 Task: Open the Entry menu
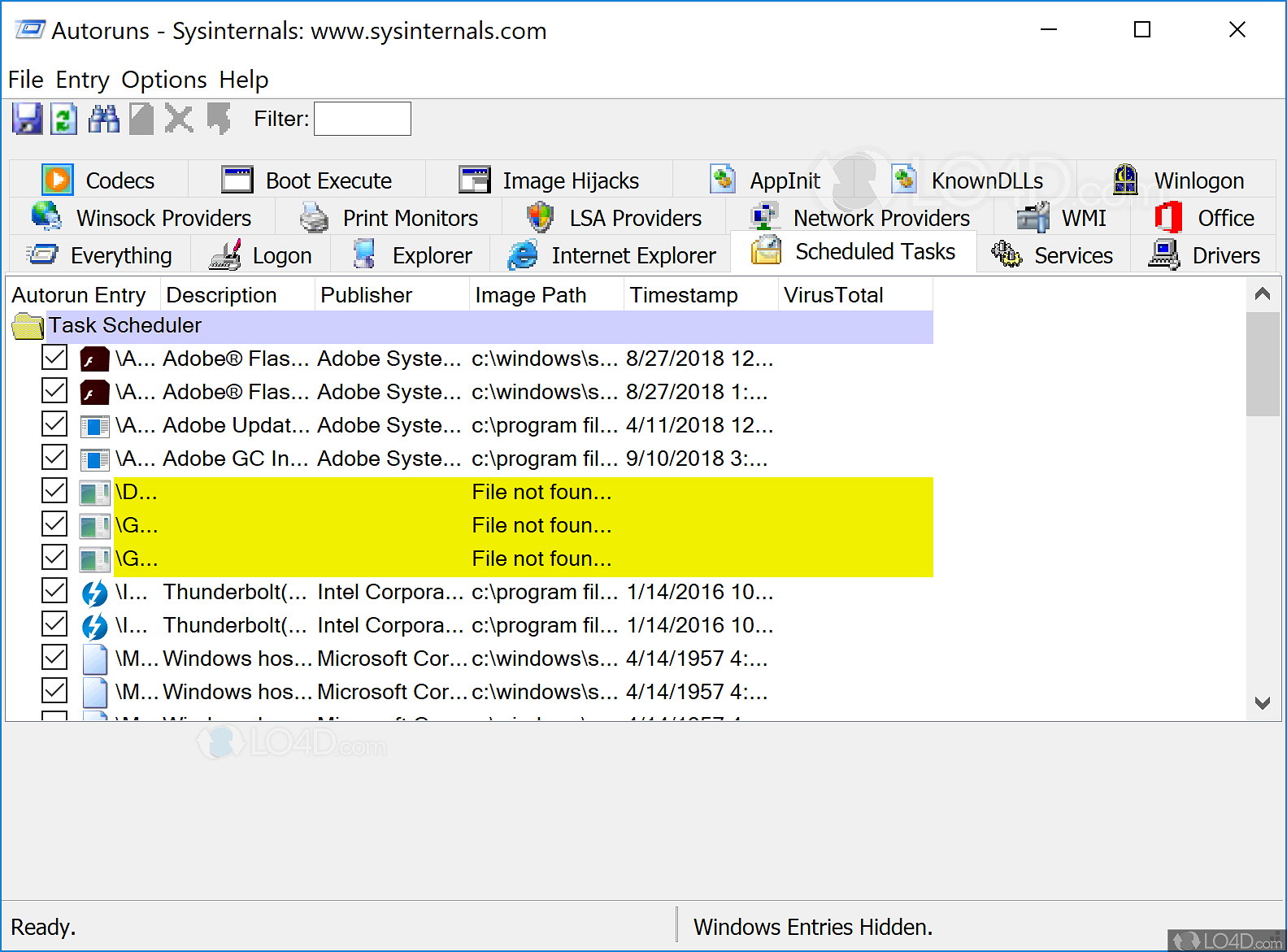(82, 80)
